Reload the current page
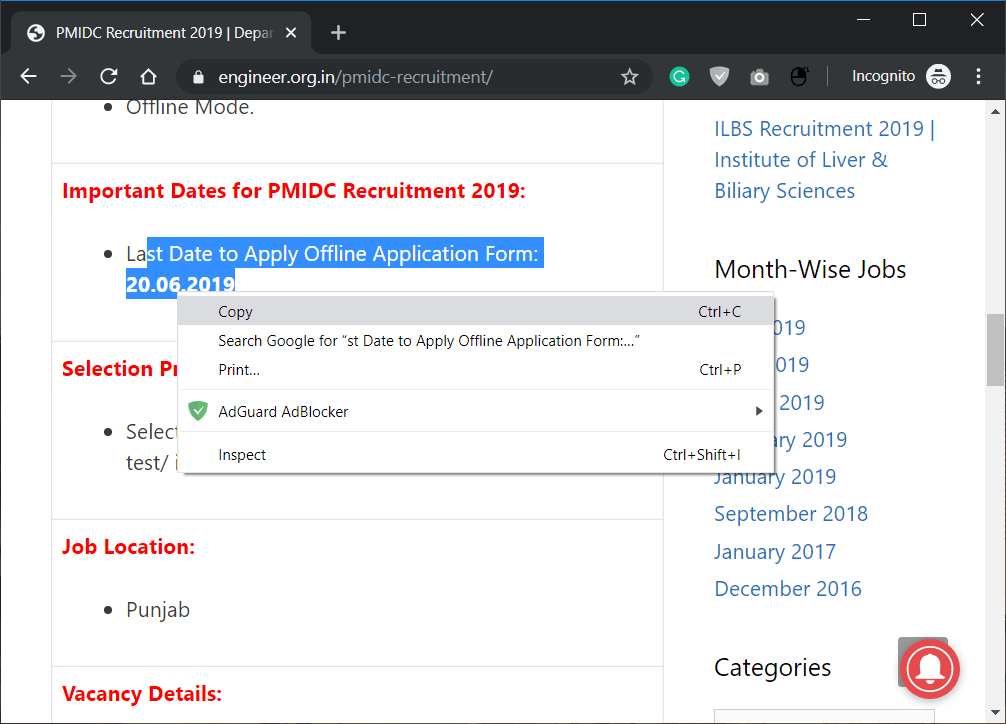The height and width of the screenshot is (724, 1006). coord(108,76)
